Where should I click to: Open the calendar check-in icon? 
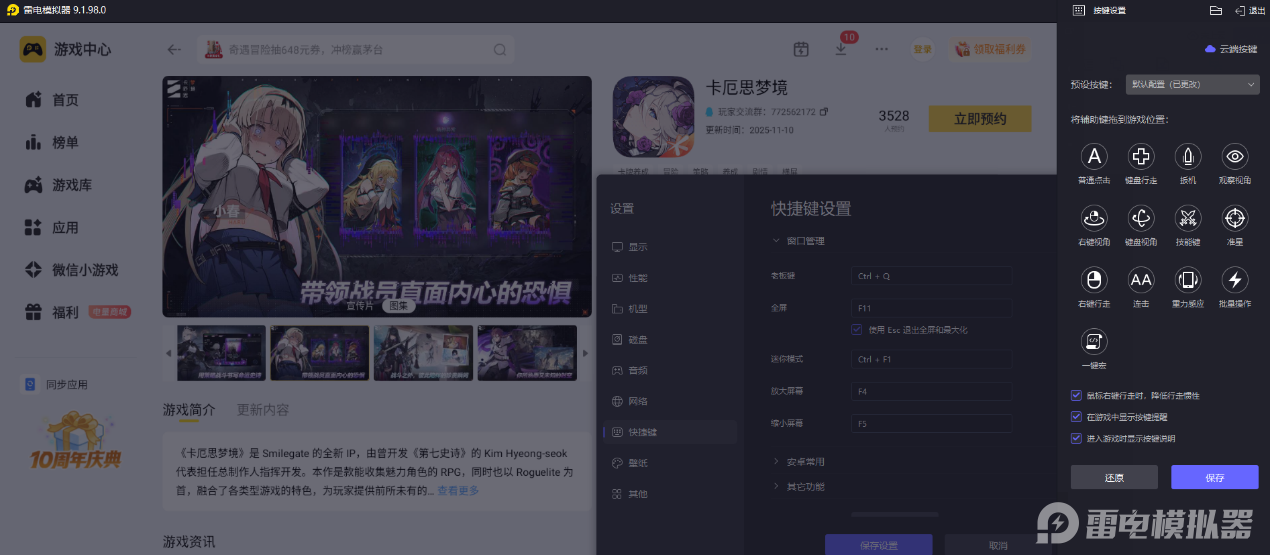click(801, 49)
